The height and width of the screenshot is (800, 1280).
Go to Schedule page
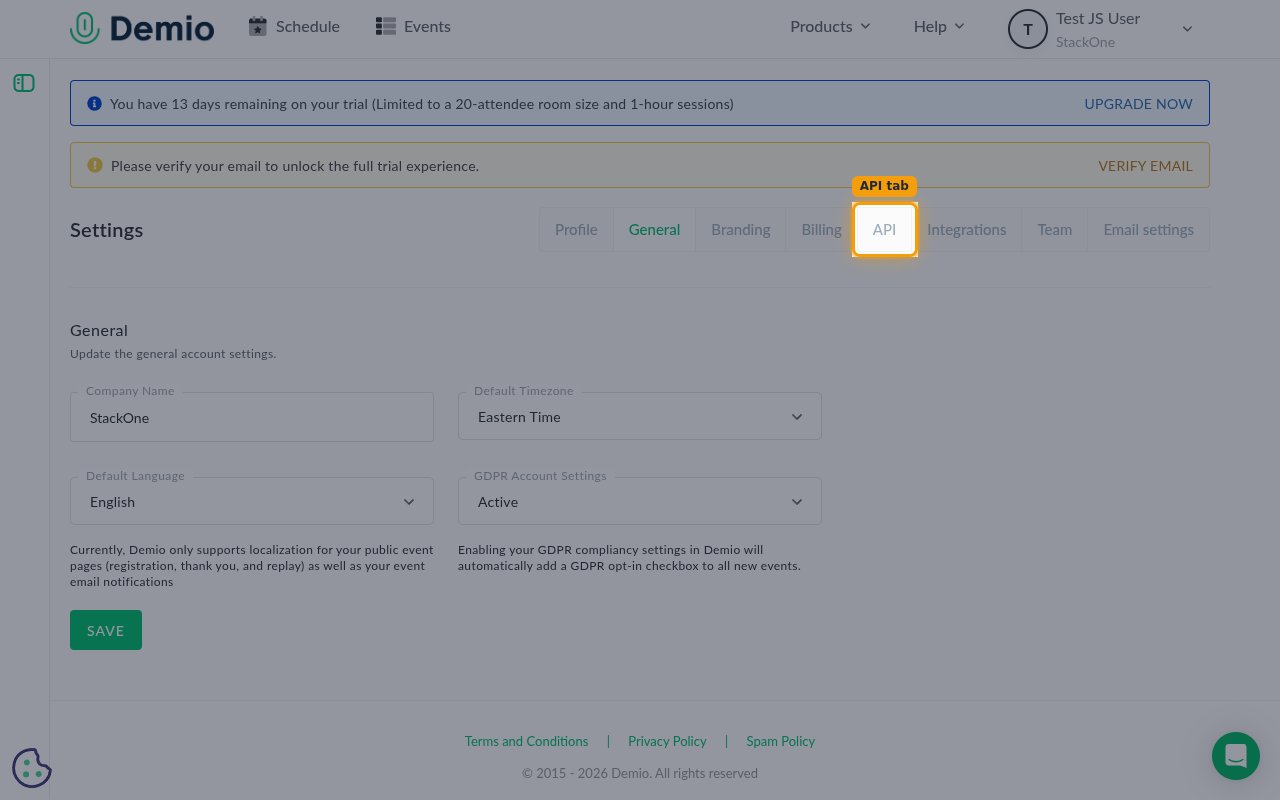tap(294, 26)
